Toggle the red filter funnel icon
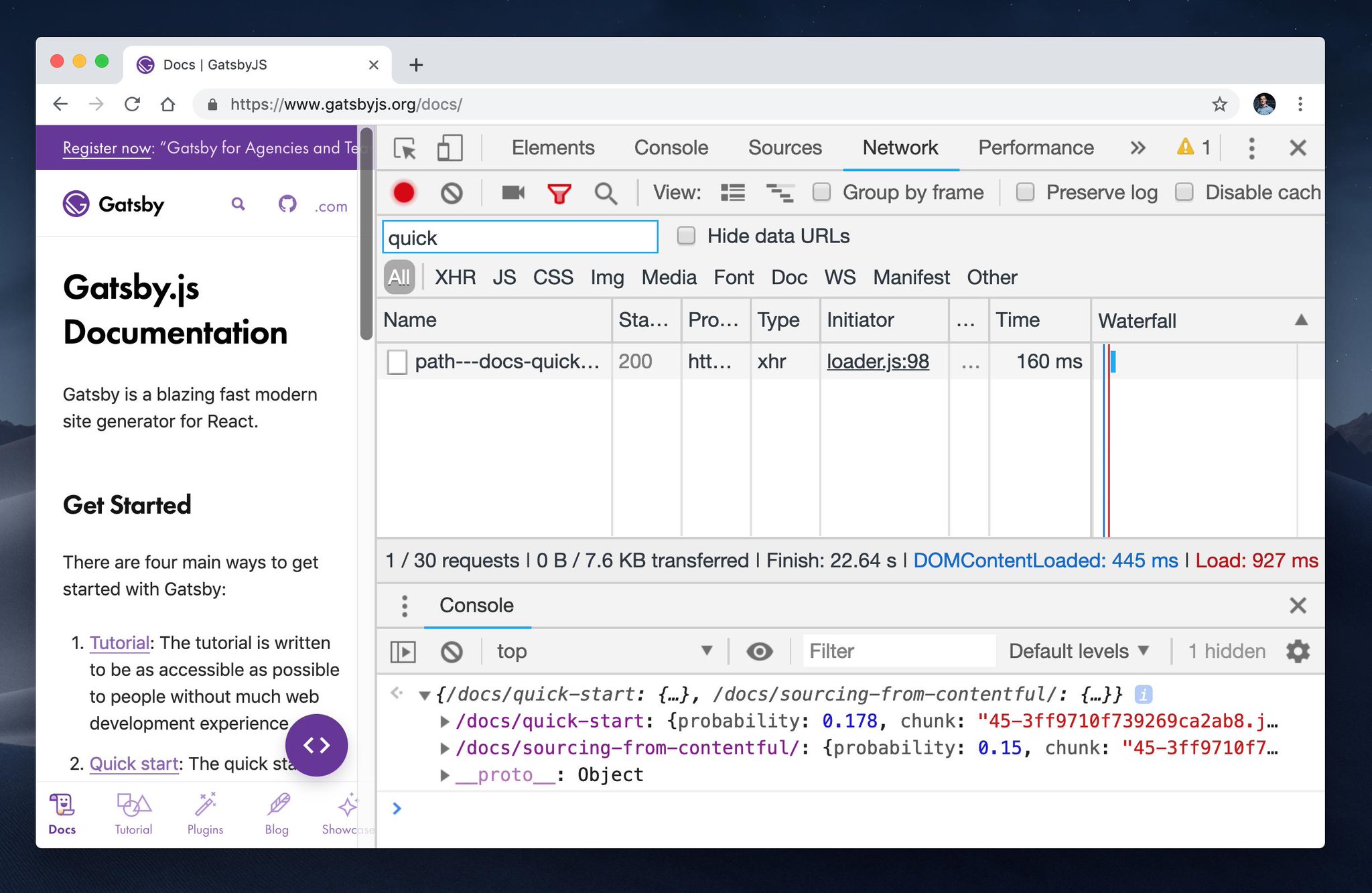 click(559, 193)
